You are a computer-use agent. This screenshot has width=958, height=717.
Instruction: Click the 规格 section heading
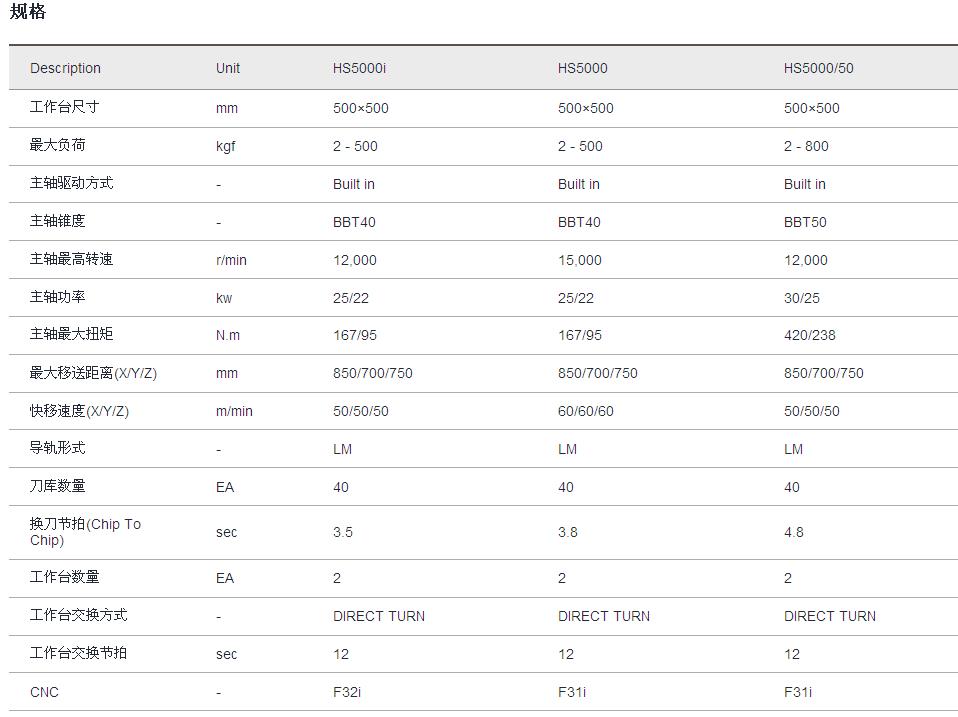(x=28, y=12)
